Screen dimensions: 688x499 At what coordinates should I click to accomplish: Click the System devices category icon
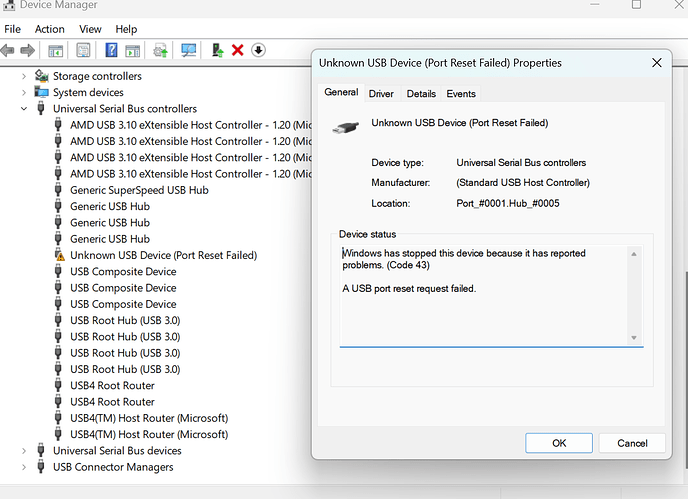(42, 92)
